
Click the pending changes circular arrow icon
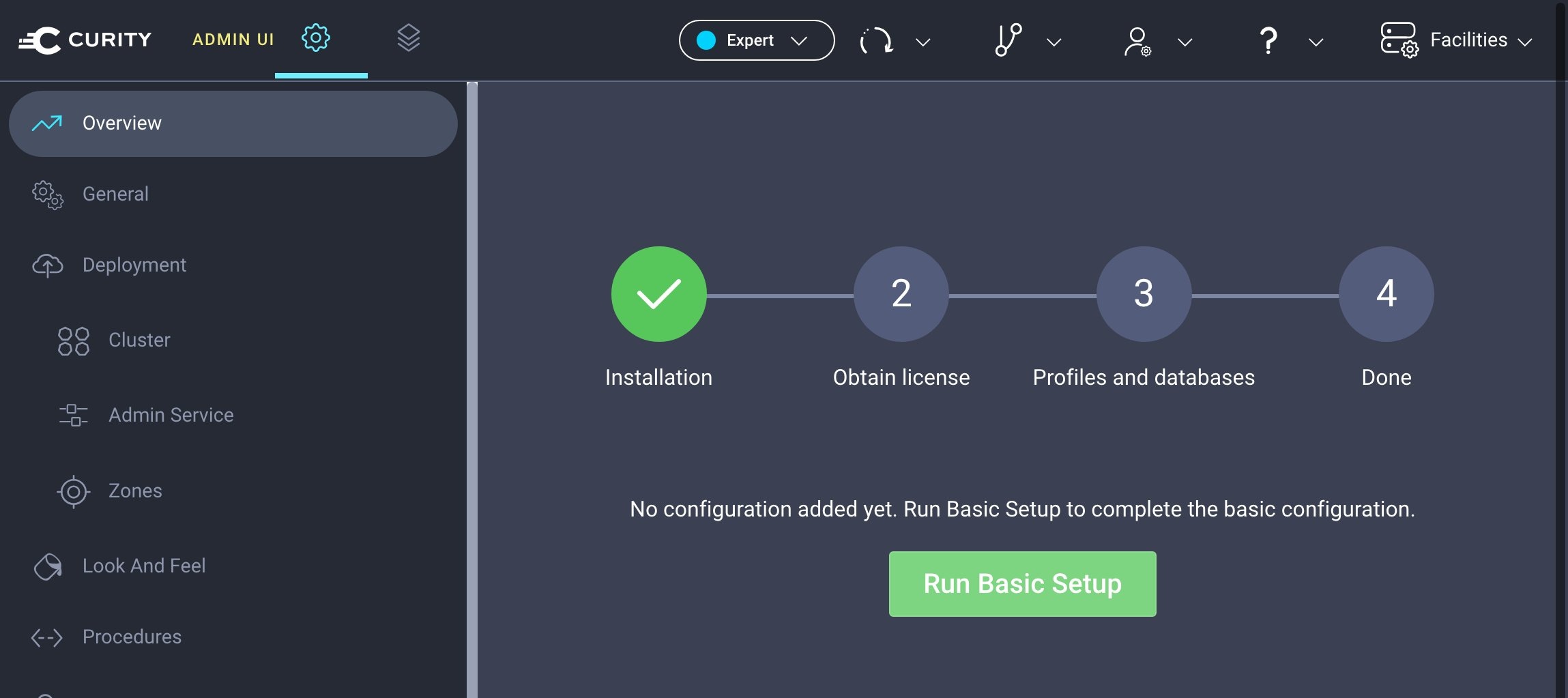876,40
